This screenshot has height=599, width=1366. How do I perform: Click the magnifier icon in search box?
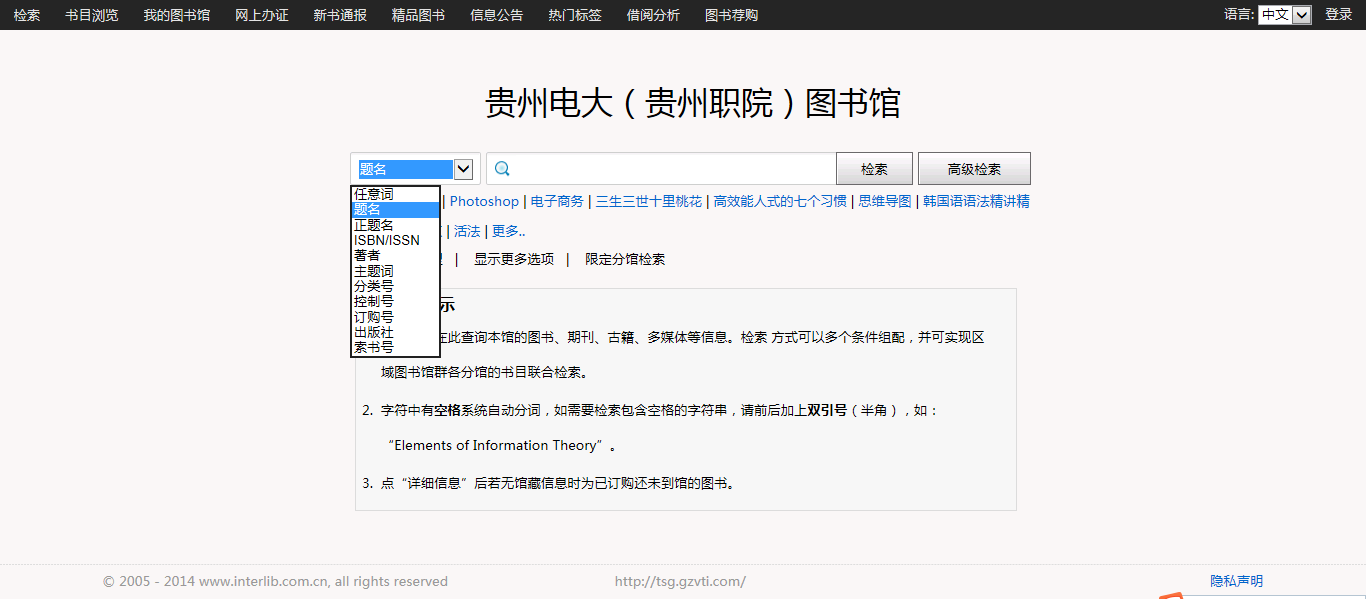point(503,169)
